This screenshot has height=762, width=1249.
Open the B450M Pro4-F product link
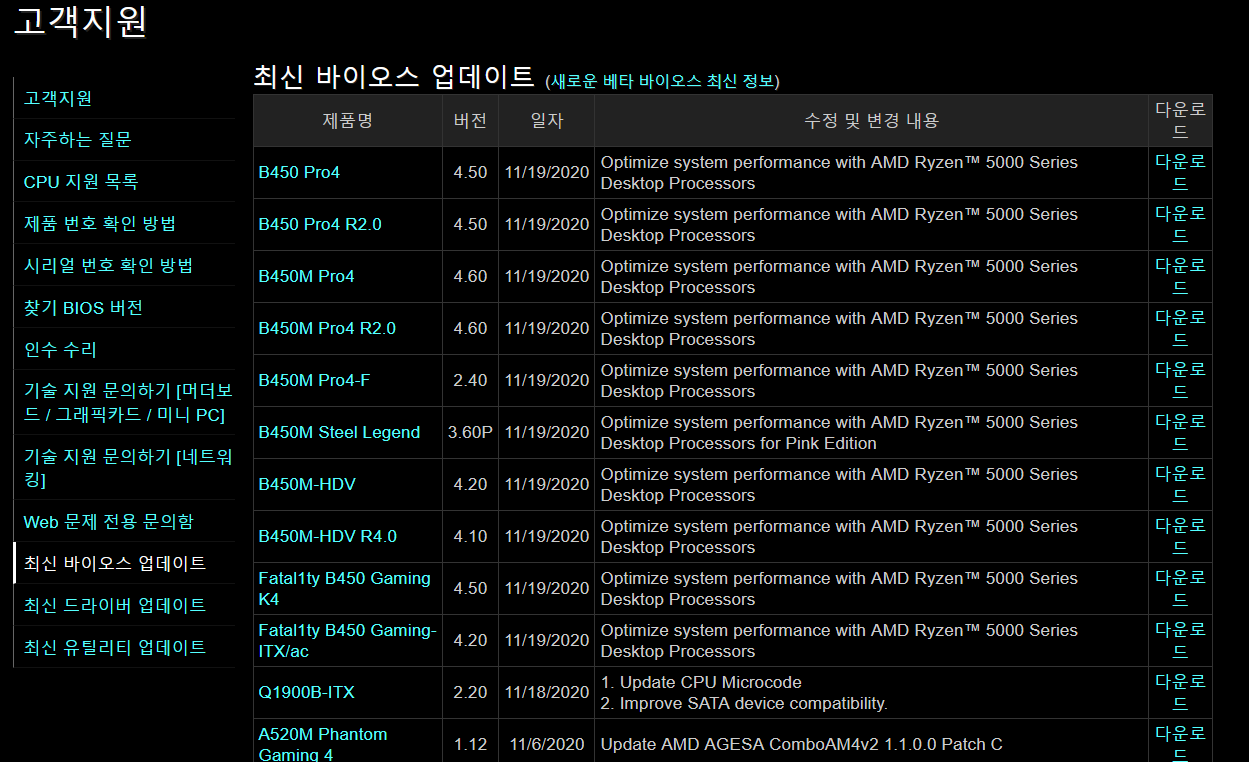coord(314,380)
